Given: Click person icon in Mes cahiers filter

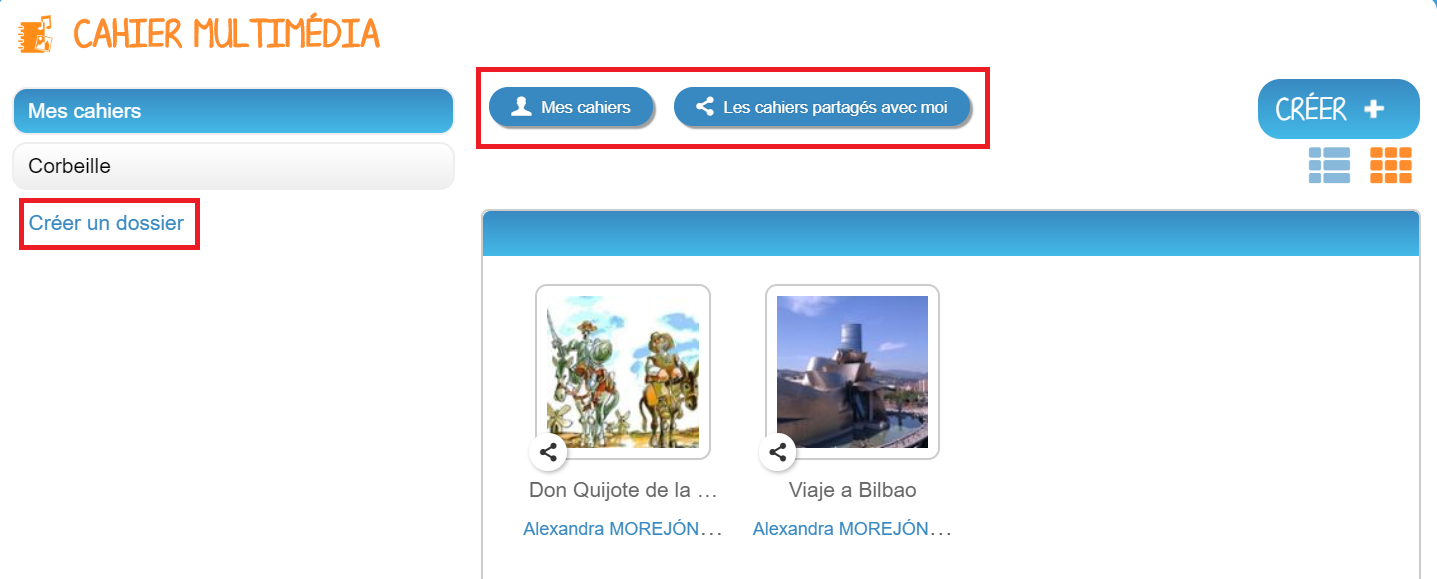Looking at the screenshot, I should 520,106.
